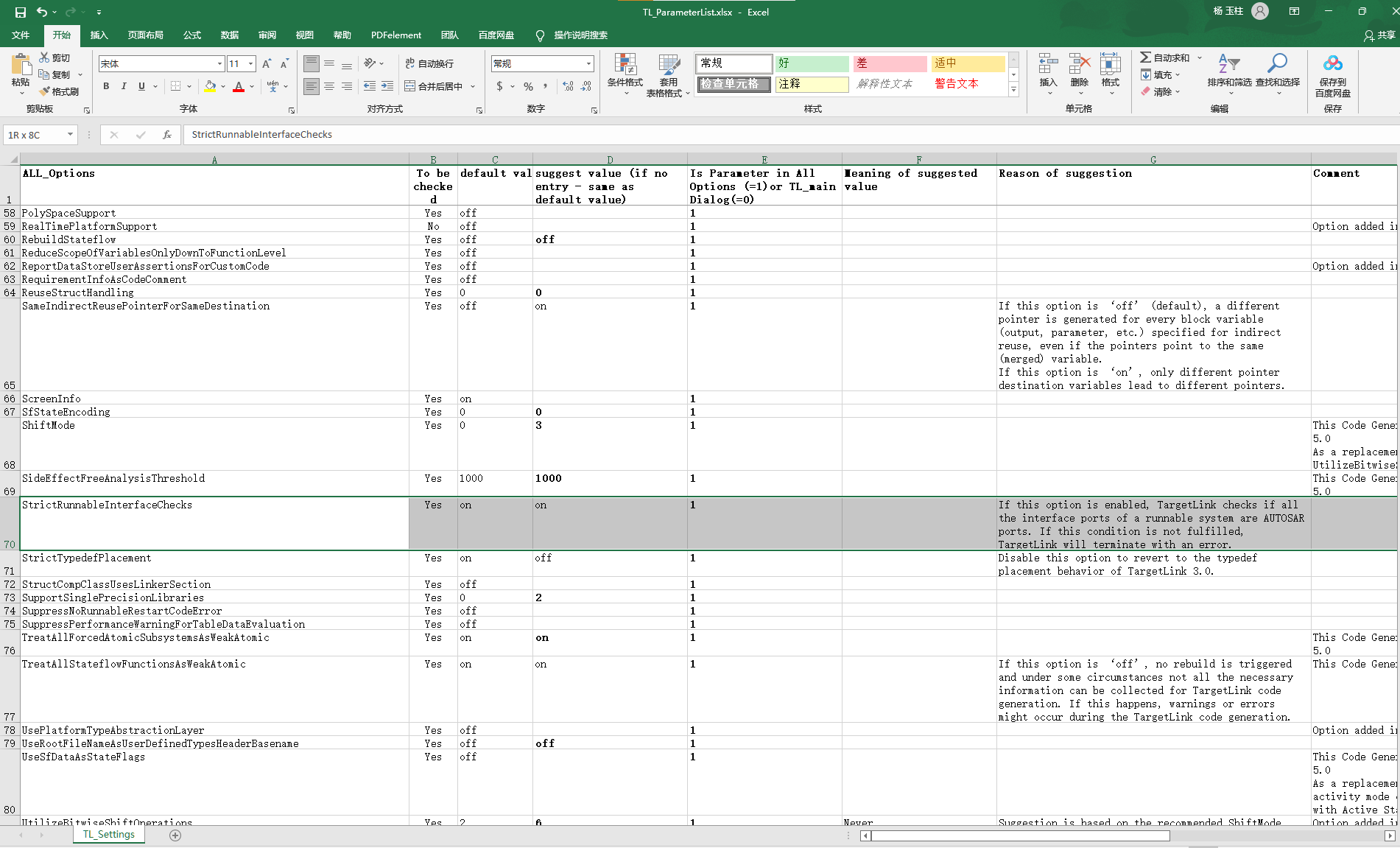Click Format as Table (套用表格格式)

point(668,74)
